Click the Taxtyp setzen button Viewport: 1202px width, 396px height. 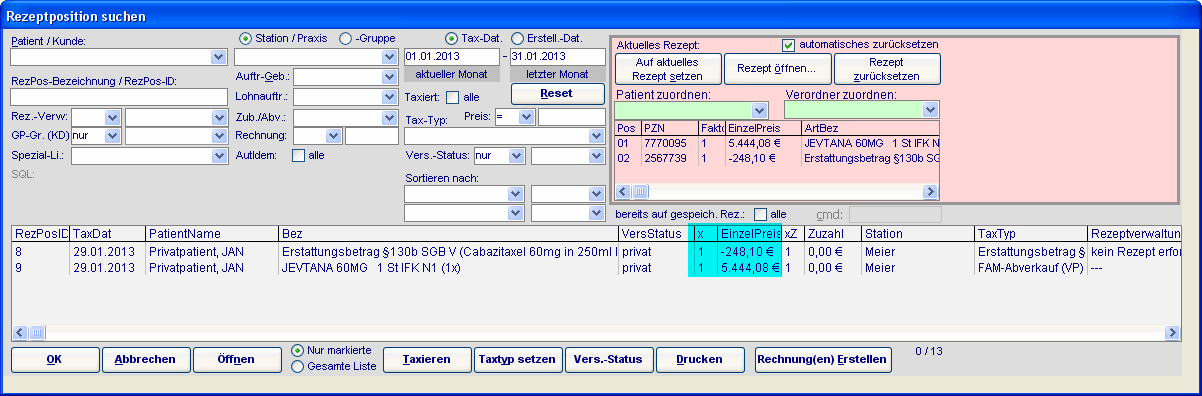(518, 359)
